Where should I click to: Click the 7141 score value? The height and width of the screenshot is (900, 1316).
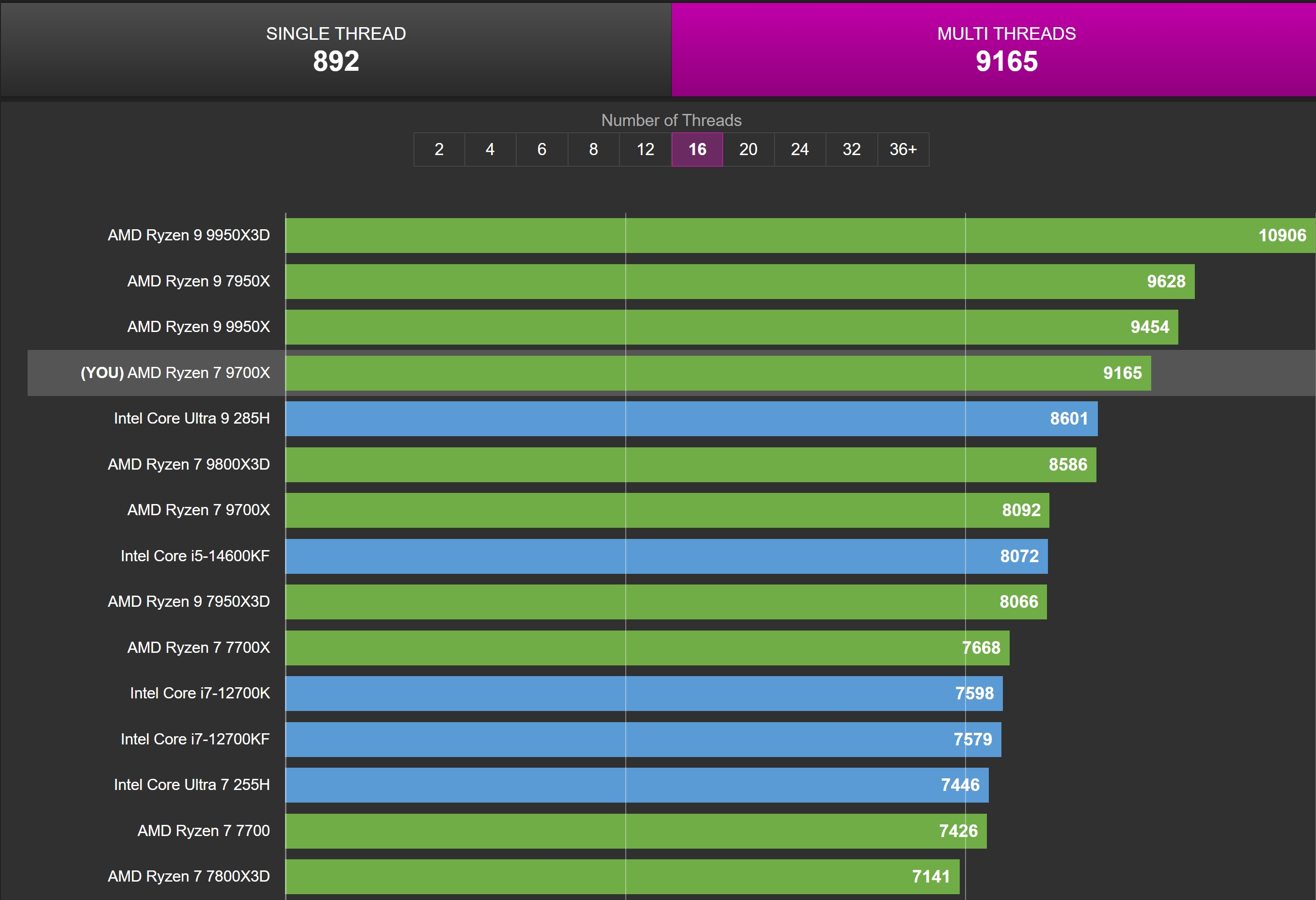pyautogui.click(x=931, y=877)
